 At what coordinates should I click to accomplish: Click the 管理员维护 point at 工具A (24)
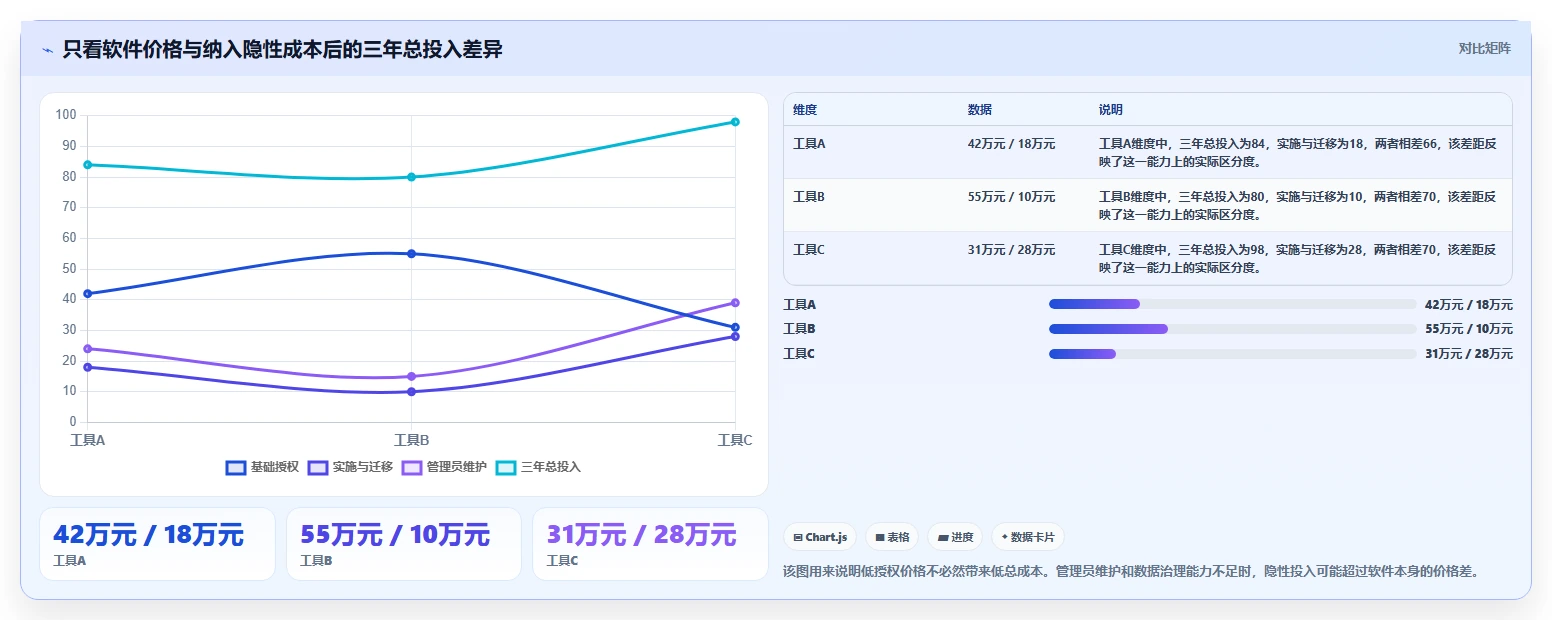pos(88,348)
